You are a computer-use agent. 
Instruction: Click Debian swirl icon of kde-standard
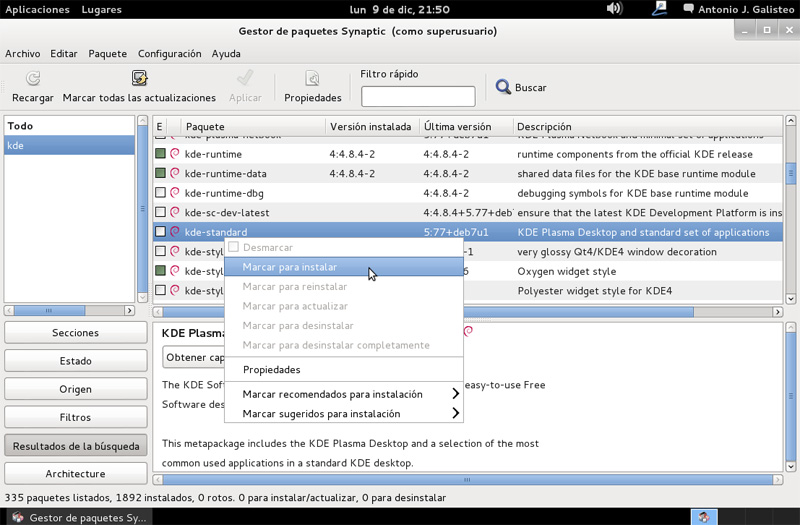[174, 232]
